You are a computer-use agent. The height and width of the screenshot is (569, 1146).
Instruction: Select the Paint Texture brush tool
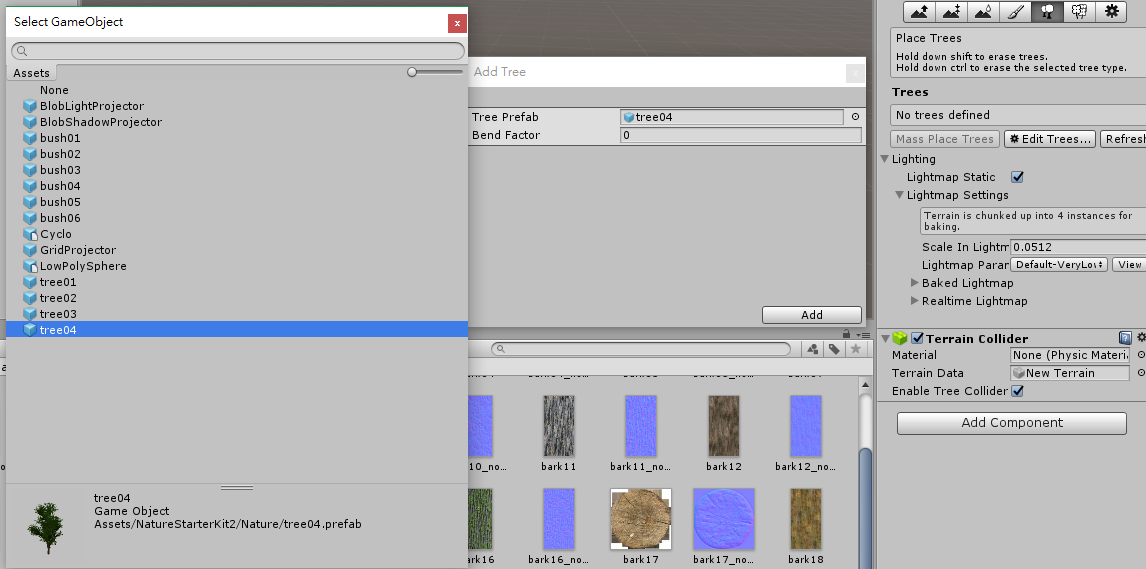[x=1015, y=12]
